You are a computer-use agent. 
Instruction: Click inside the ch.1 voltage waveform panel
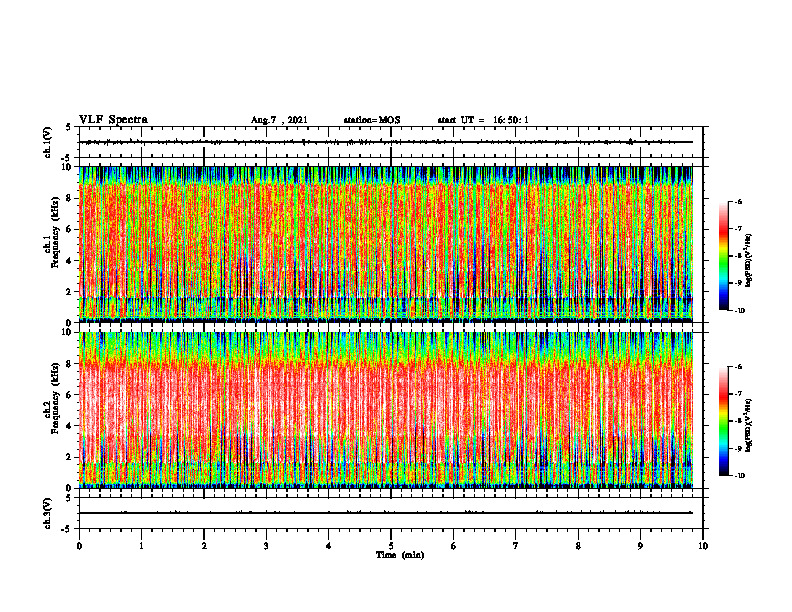click(x=391, y=142)
